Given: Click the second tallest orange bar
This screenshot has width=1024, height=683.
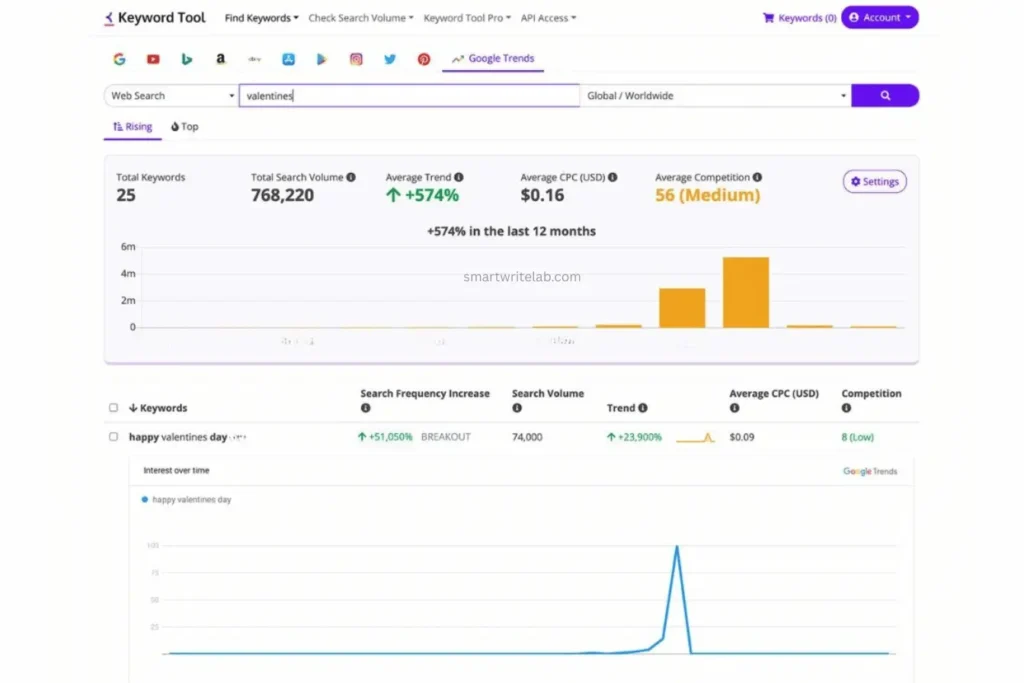Looking at the screenshot, I should 682,308.
